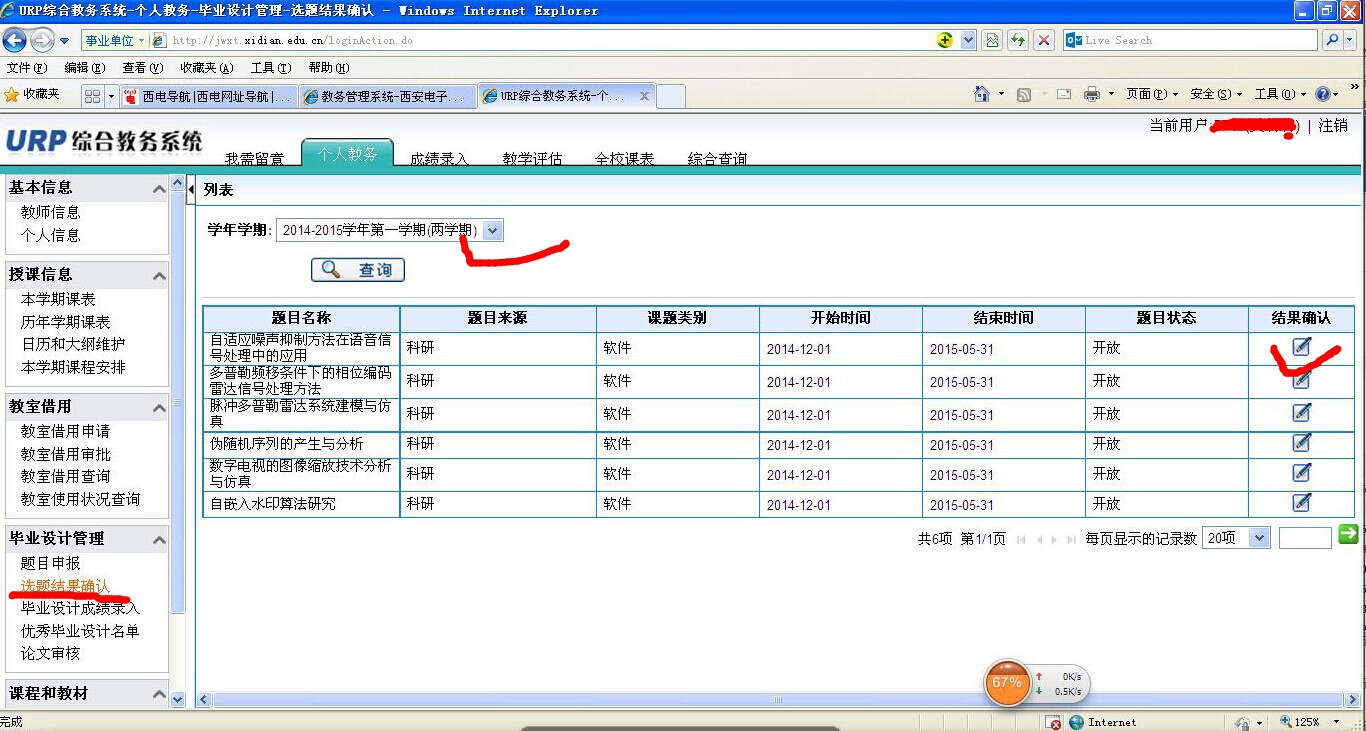Open the records-per-page 20项 dropdown
The width and height of the screenshot is (1366, 731).
pyautogui.click(x=1259, y=538)
